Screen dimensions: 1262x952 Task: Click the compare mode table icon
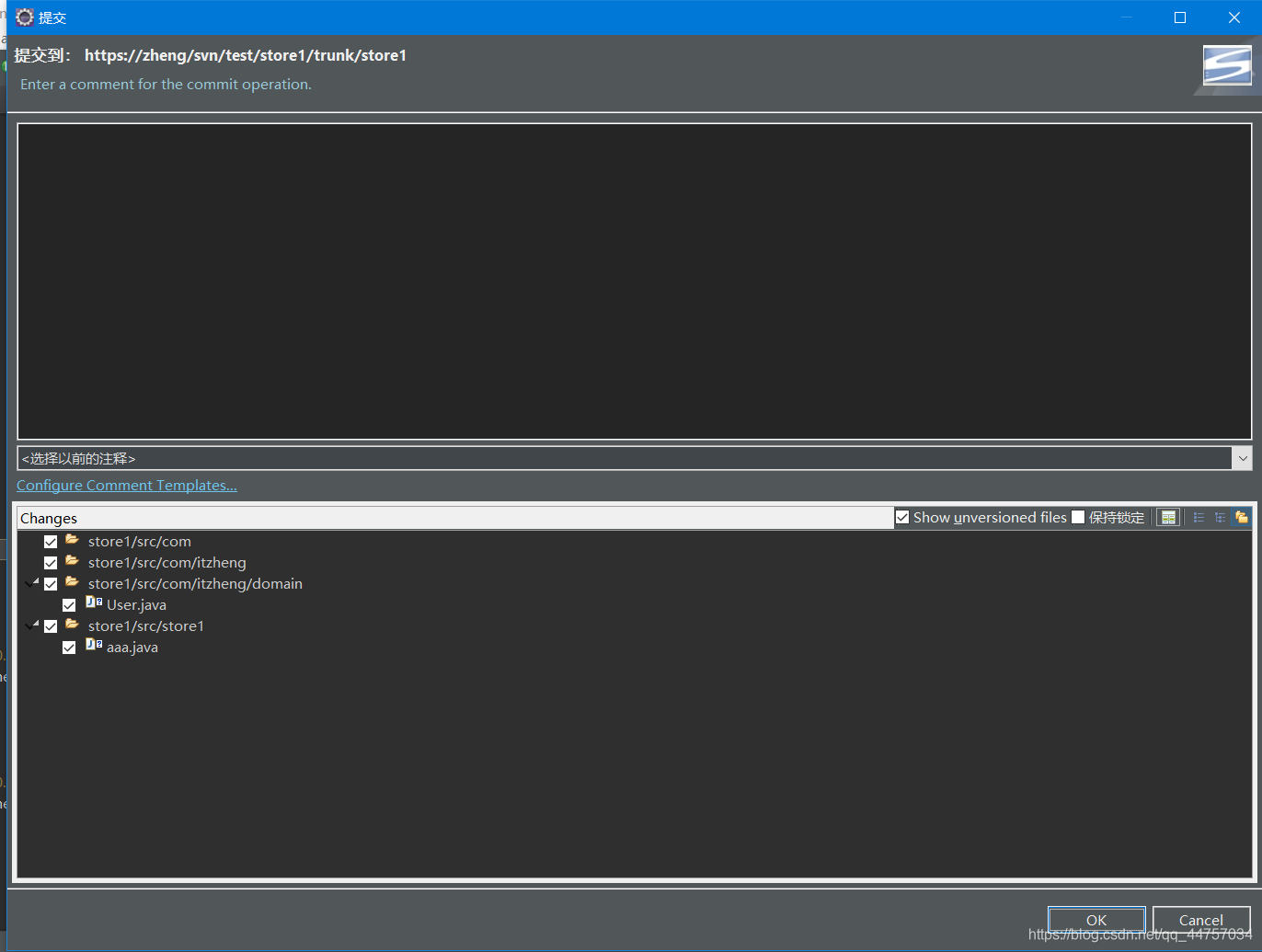point(1168,518)
